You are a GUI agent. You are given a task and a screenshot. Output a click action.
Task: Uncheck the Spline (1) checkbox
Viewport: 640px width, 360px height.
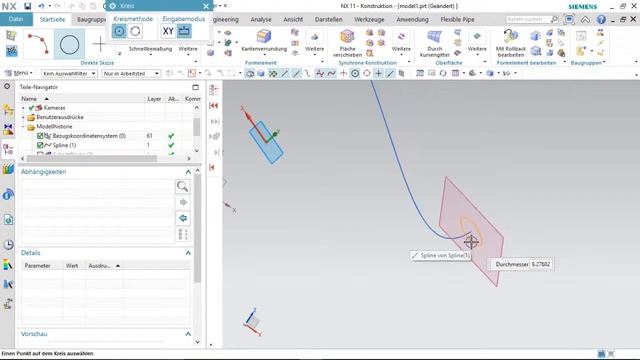40,145
